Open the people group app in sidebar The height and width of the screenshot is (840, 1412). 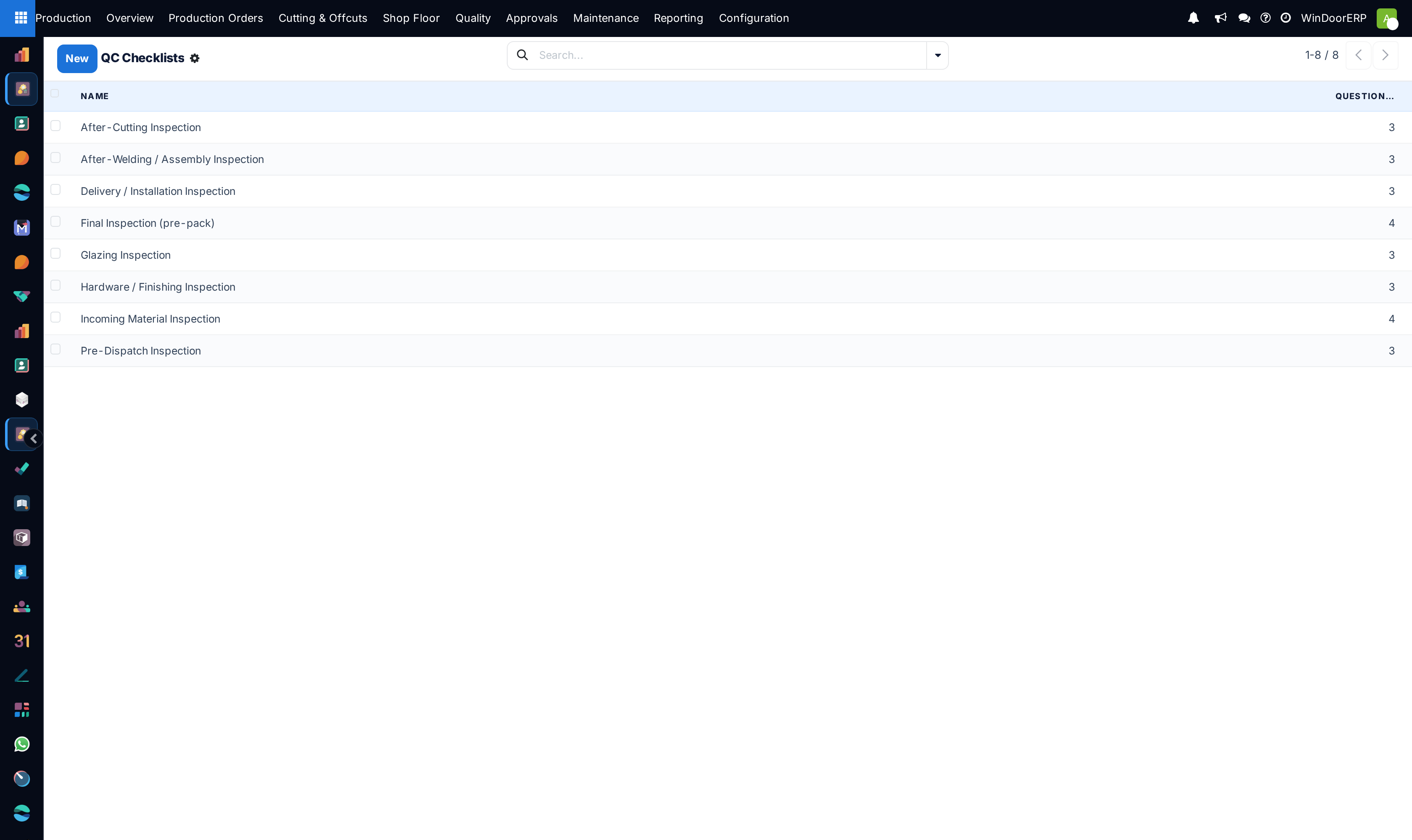click(21, 607)
